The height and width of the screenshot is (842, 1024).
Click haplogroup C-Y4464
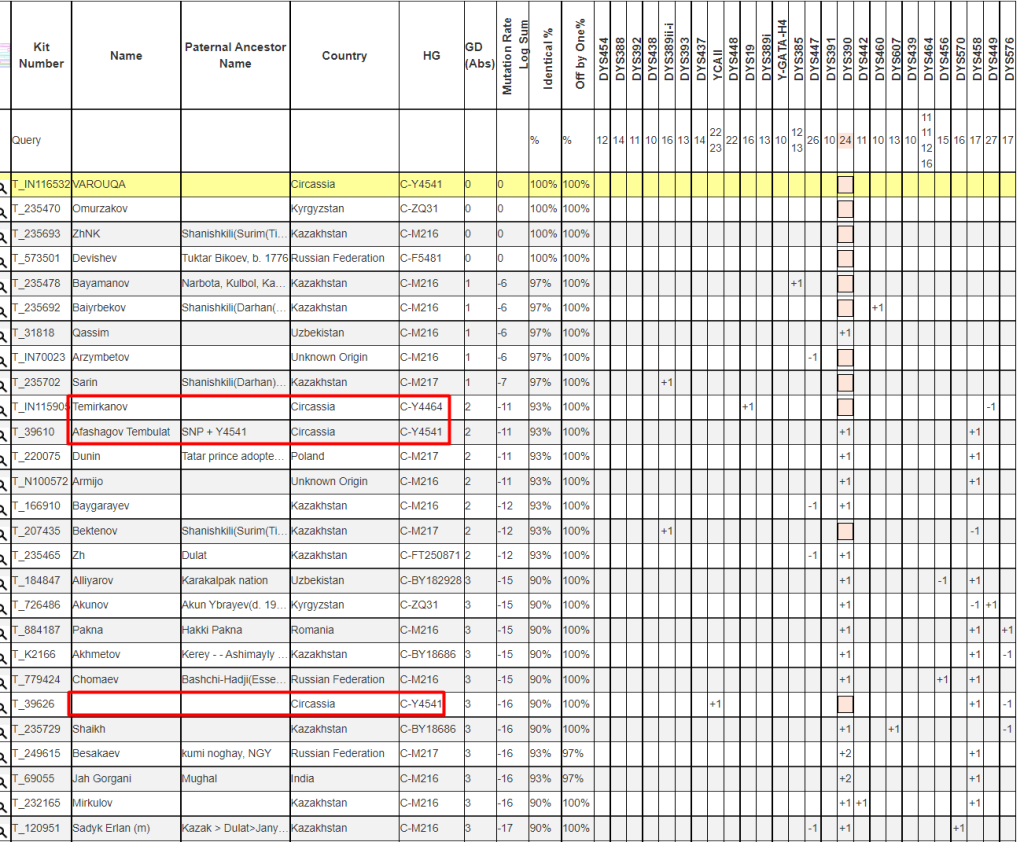(x=421, y=407)
